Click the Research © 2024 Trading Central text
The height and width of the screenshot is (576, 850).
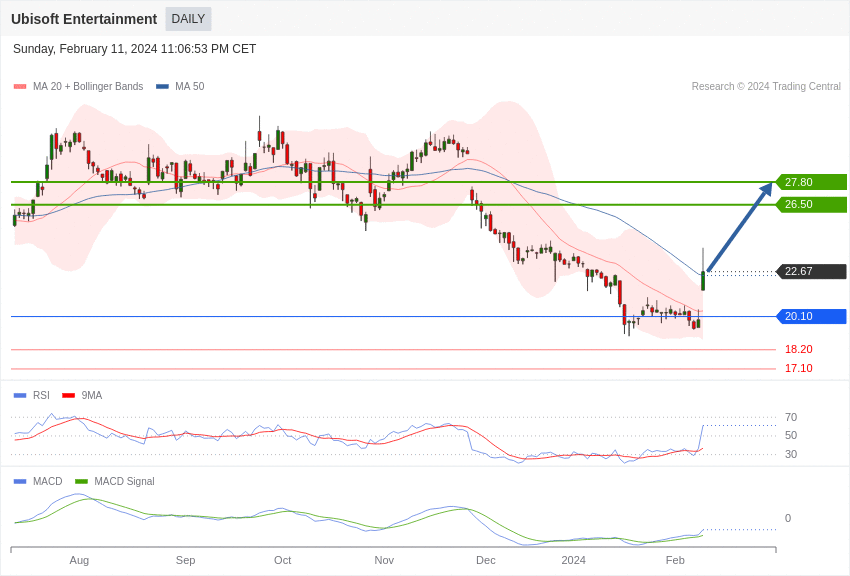(x=766, y=87)
